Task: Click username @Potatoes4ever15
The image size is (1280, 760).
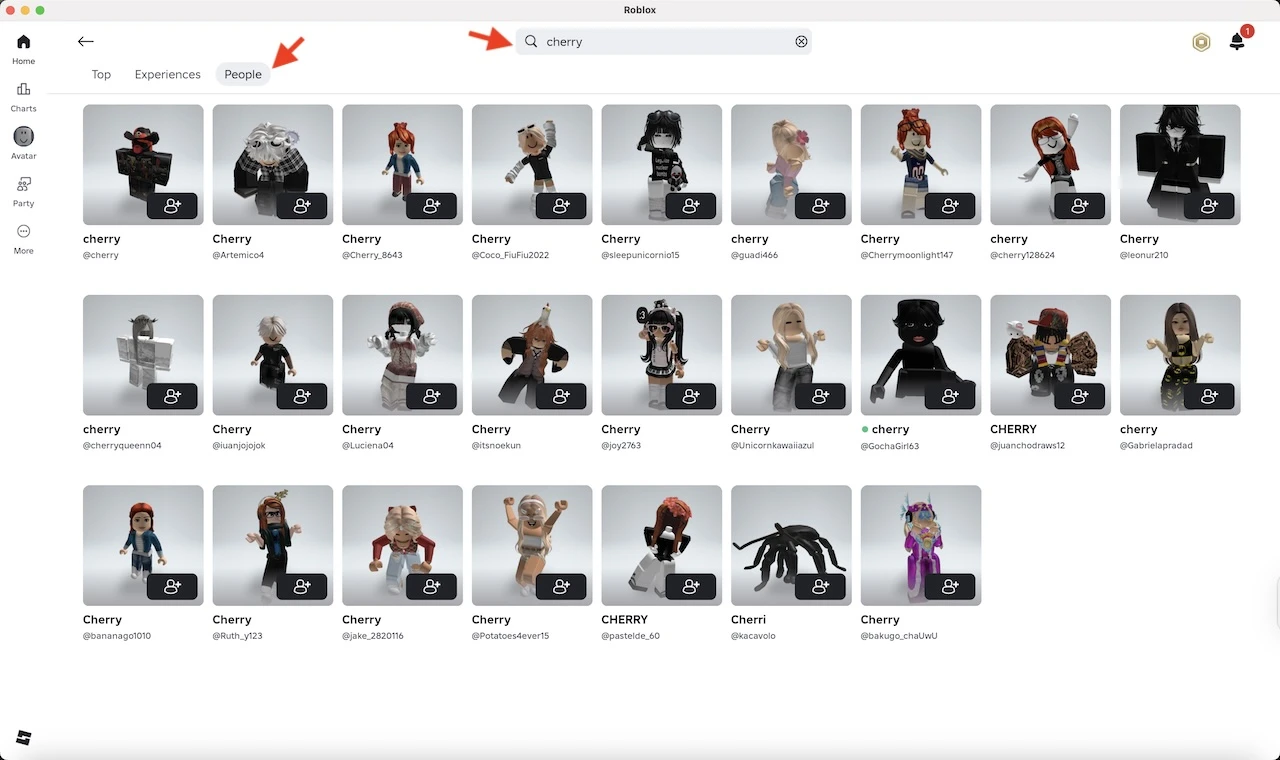Action: 511,635
